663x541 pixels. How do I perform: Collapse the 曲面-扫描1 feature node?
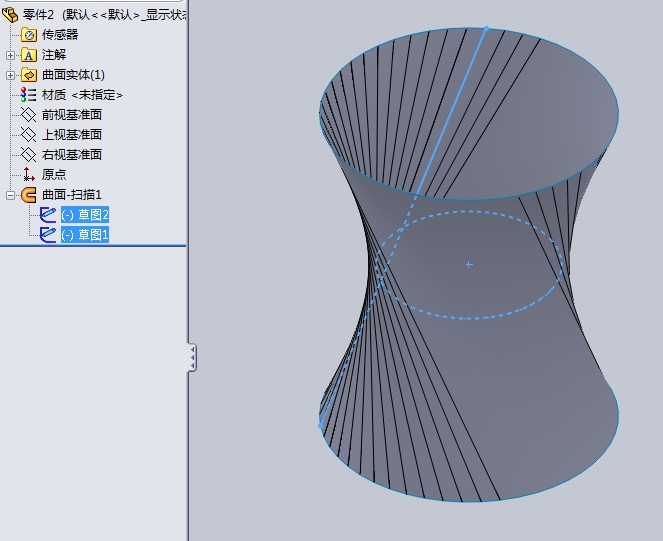10,195
